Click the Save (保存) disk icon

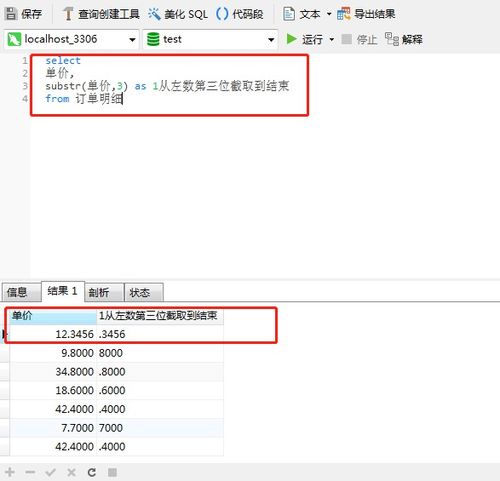[x=11, y=14]
